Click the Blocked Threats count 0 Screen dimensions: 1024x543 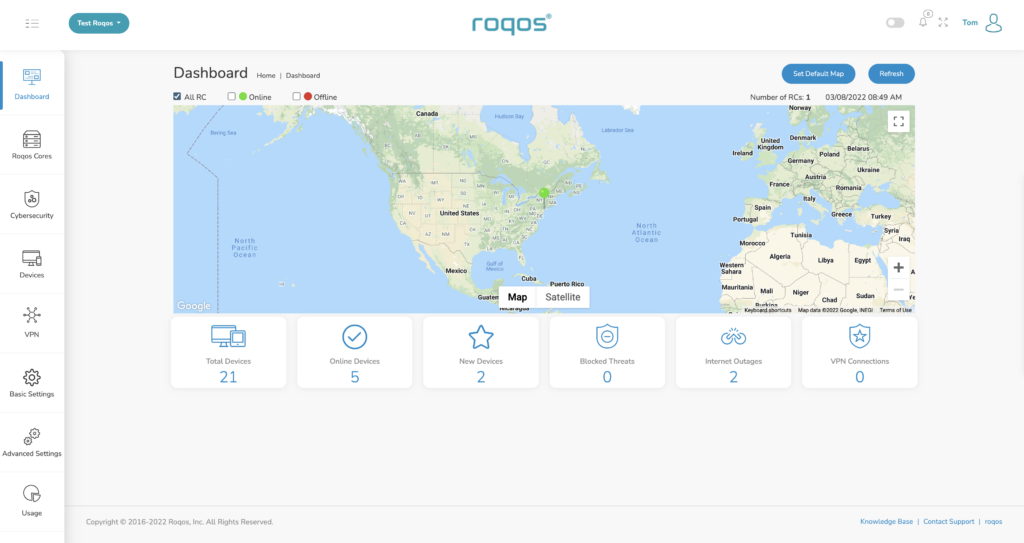[x=607, y=377]
